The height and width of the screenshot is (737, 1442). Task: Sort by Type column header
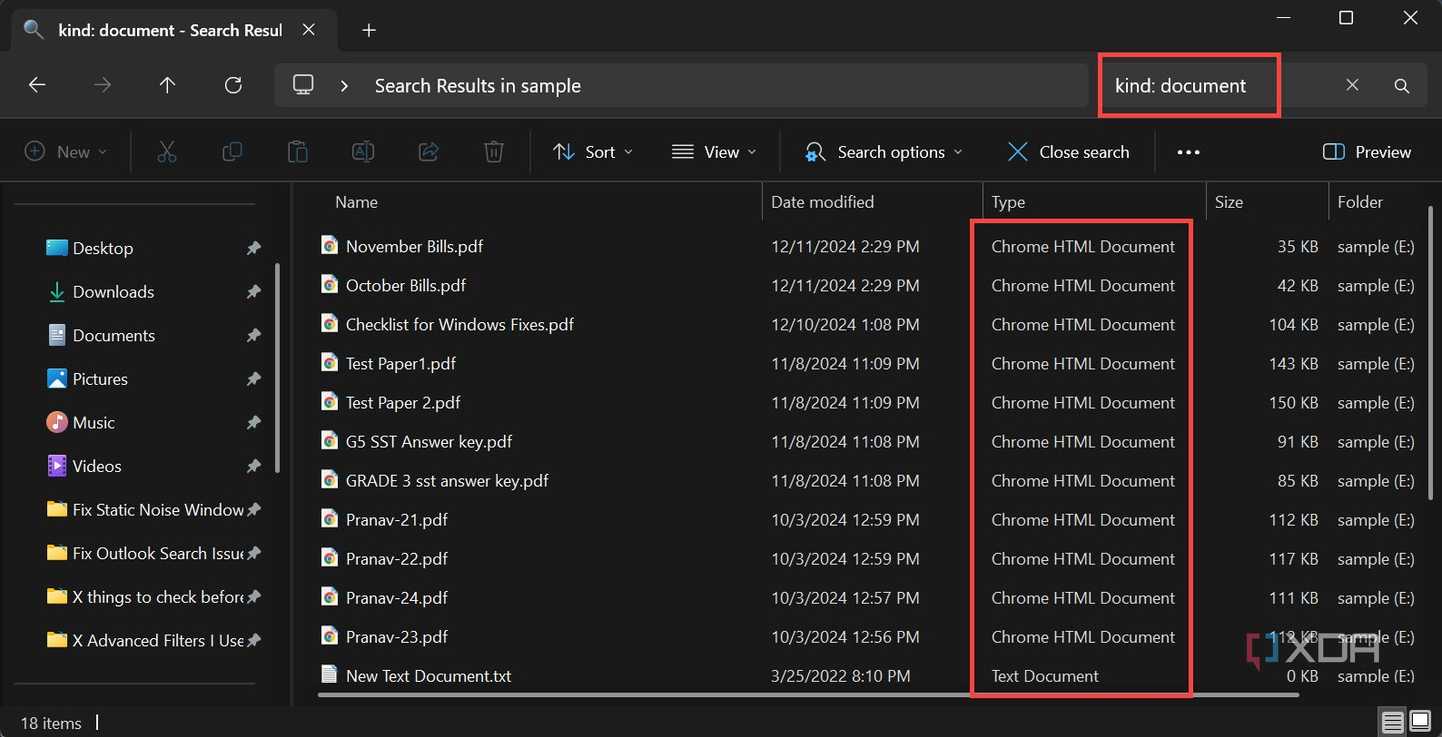[x=1008, y=202]
